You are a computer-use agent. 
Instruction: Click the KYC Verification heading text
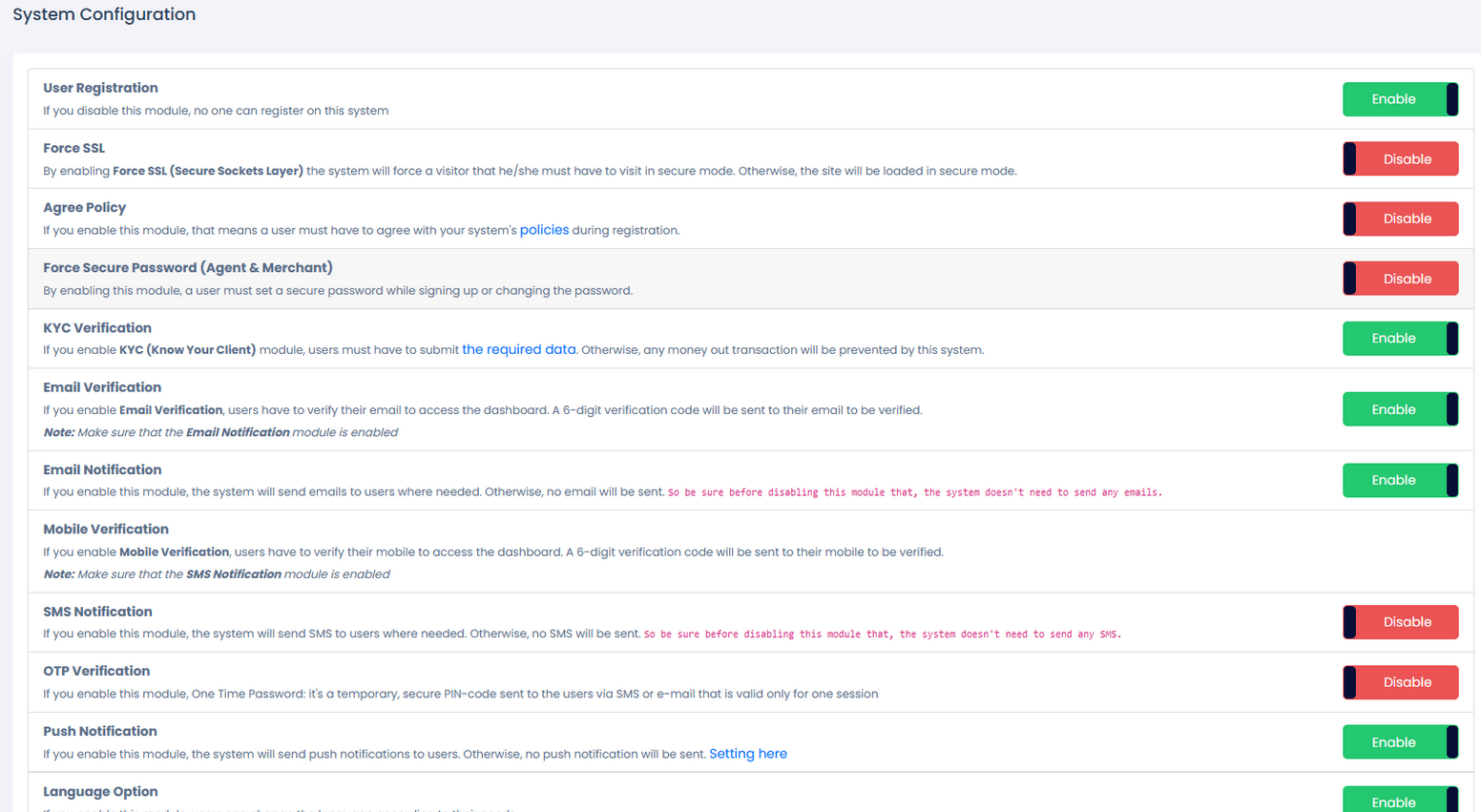pyautogui.click(x=97, y=328)
